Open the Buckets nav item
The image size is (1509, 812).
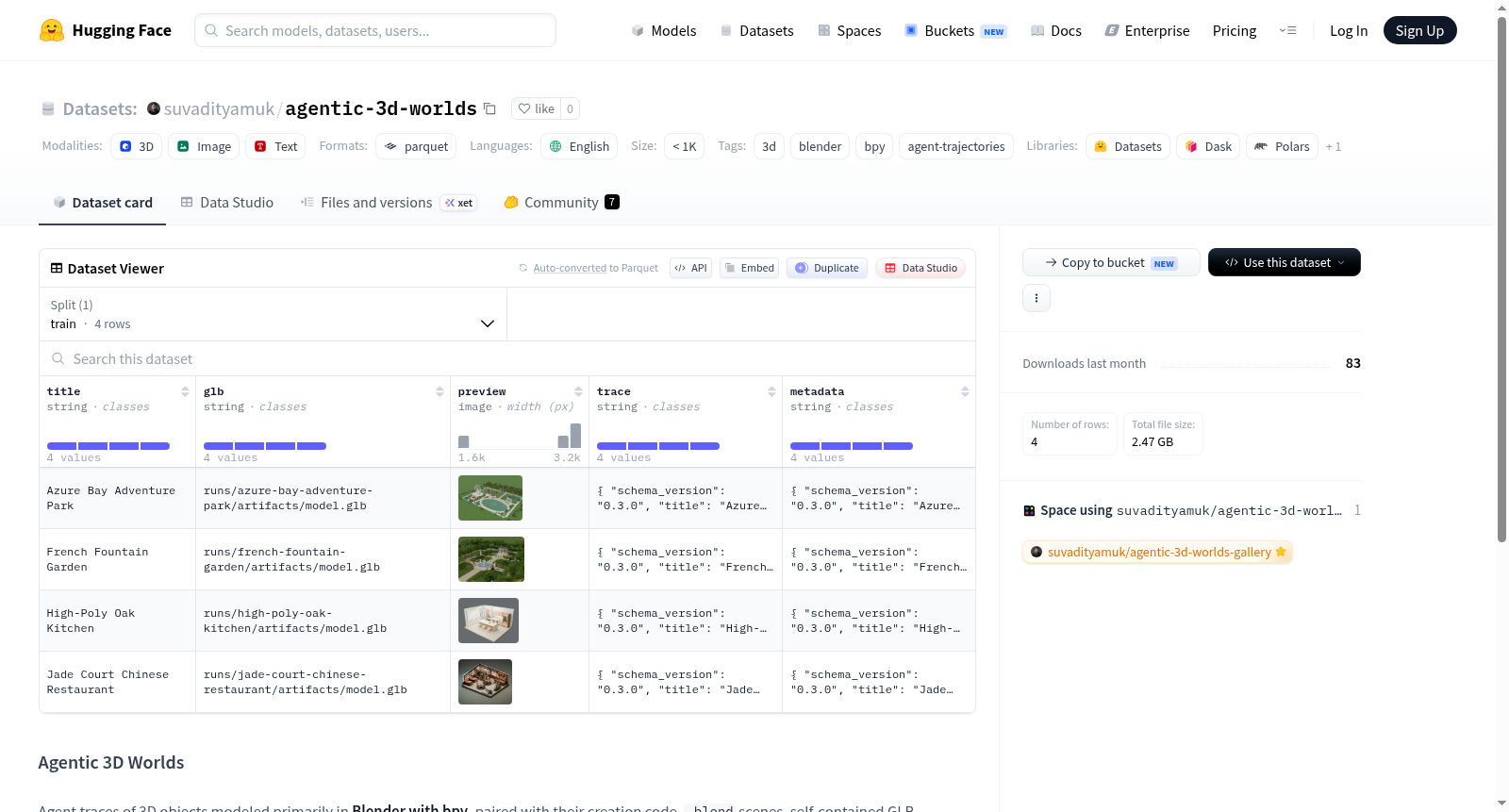tap(955, 30)
